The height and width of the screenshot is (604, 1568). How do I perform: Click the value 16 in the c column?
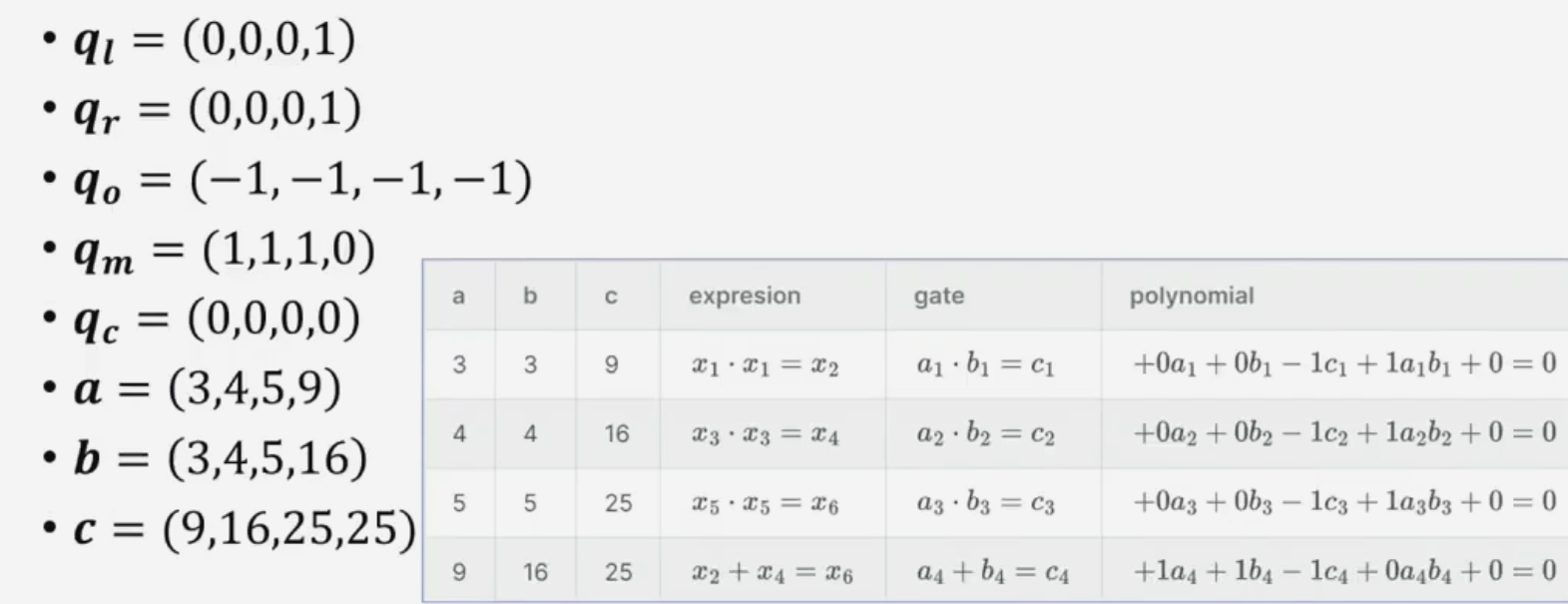click(x=617, y=434)
